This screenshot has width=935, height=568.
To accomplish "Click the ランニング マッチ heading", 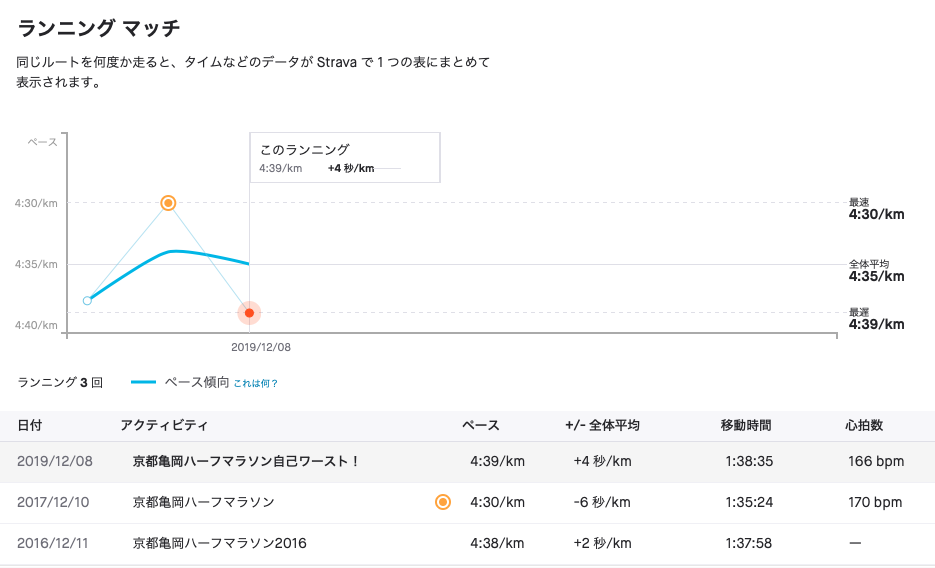I will click(x=98, y=28).
